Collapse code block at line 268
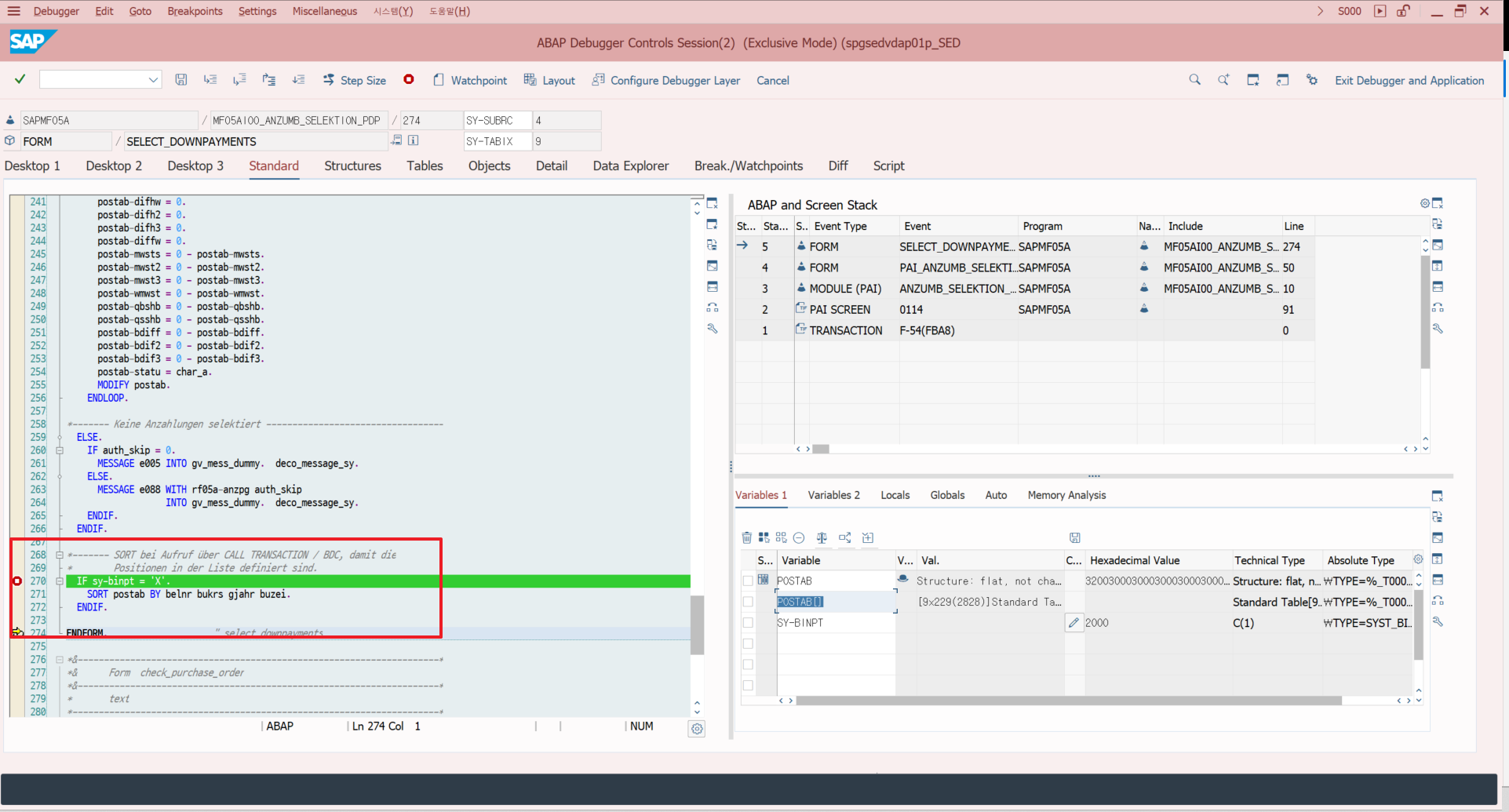Image resolution: width=1509 pixels, height=812 pixels. pos(60,555)
